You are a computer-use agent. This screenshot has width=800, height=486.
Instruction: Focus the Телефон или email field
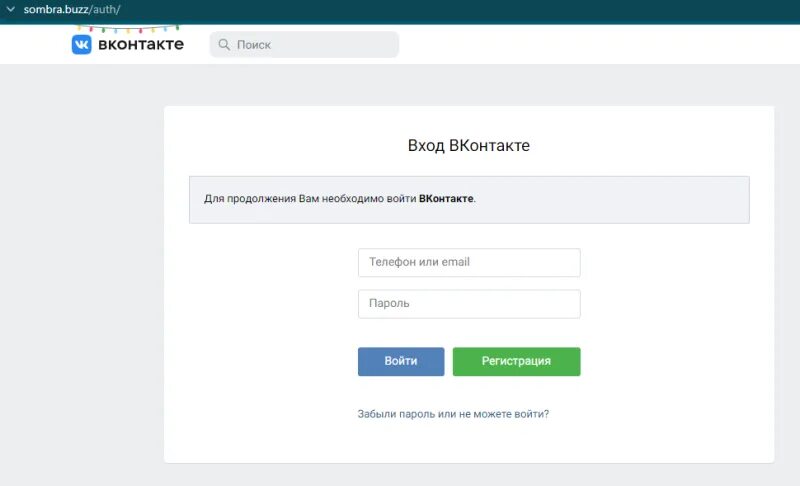pyautogui.click(x=469, y=262)
